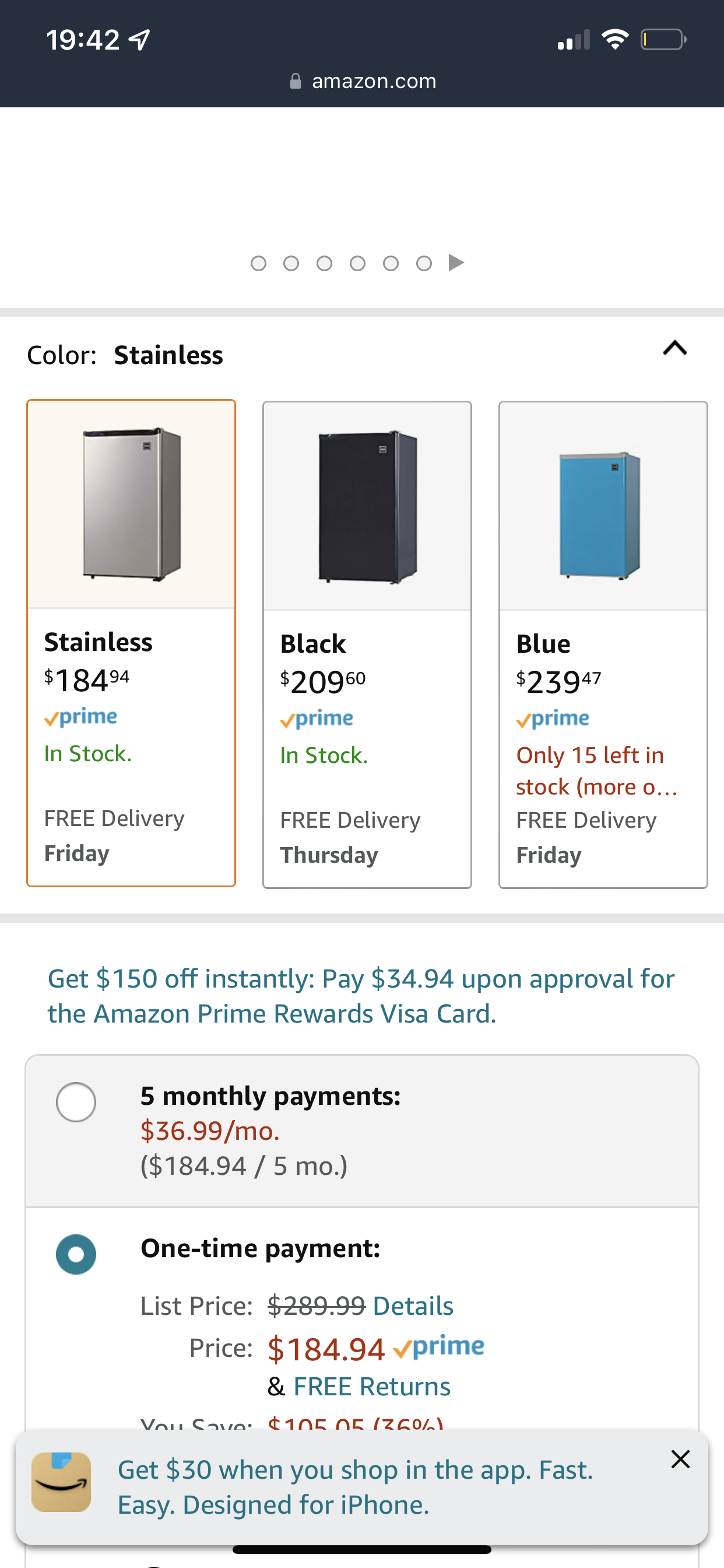Tap the battery indicator icon

point(663,40)
